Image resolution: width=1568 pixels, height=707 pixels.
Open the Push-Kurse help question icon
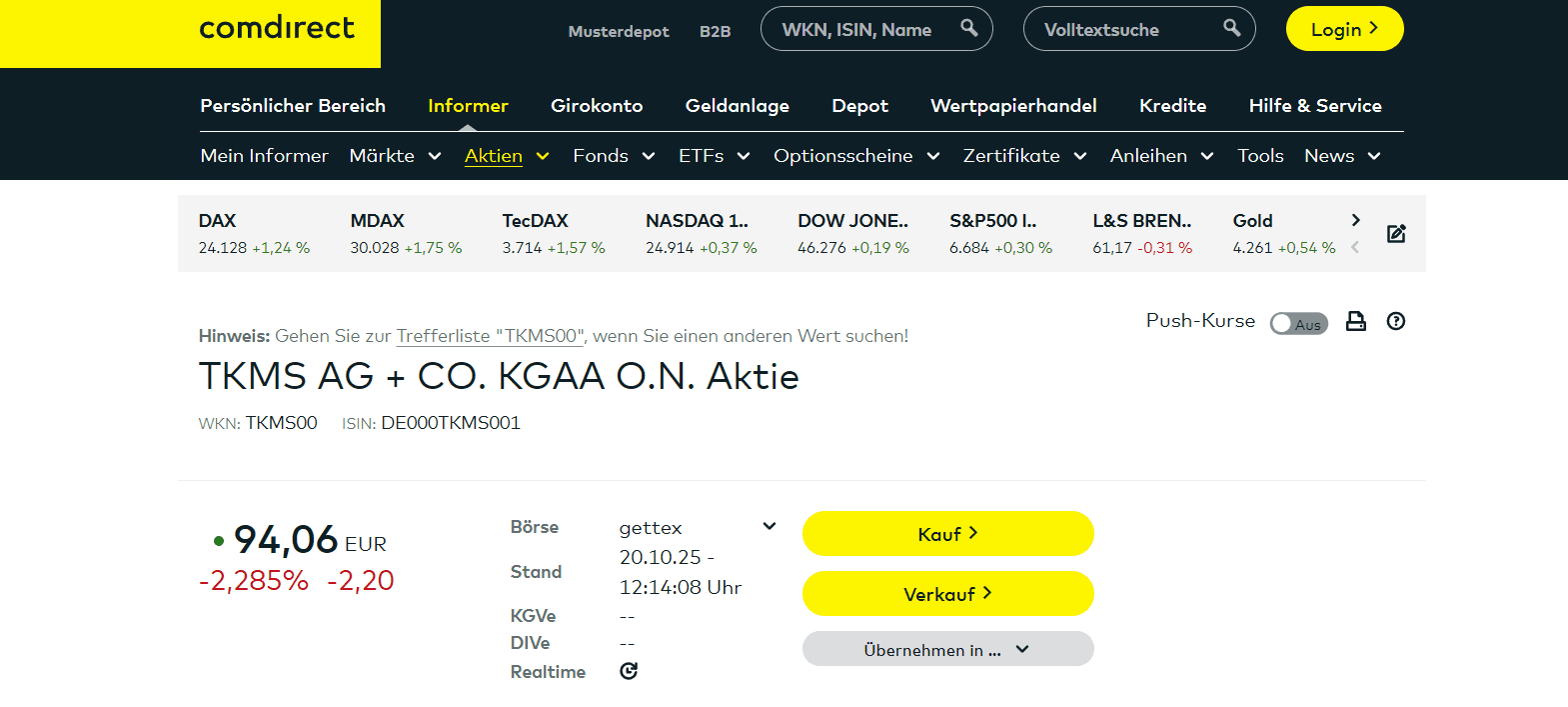tap(1396, 321)
